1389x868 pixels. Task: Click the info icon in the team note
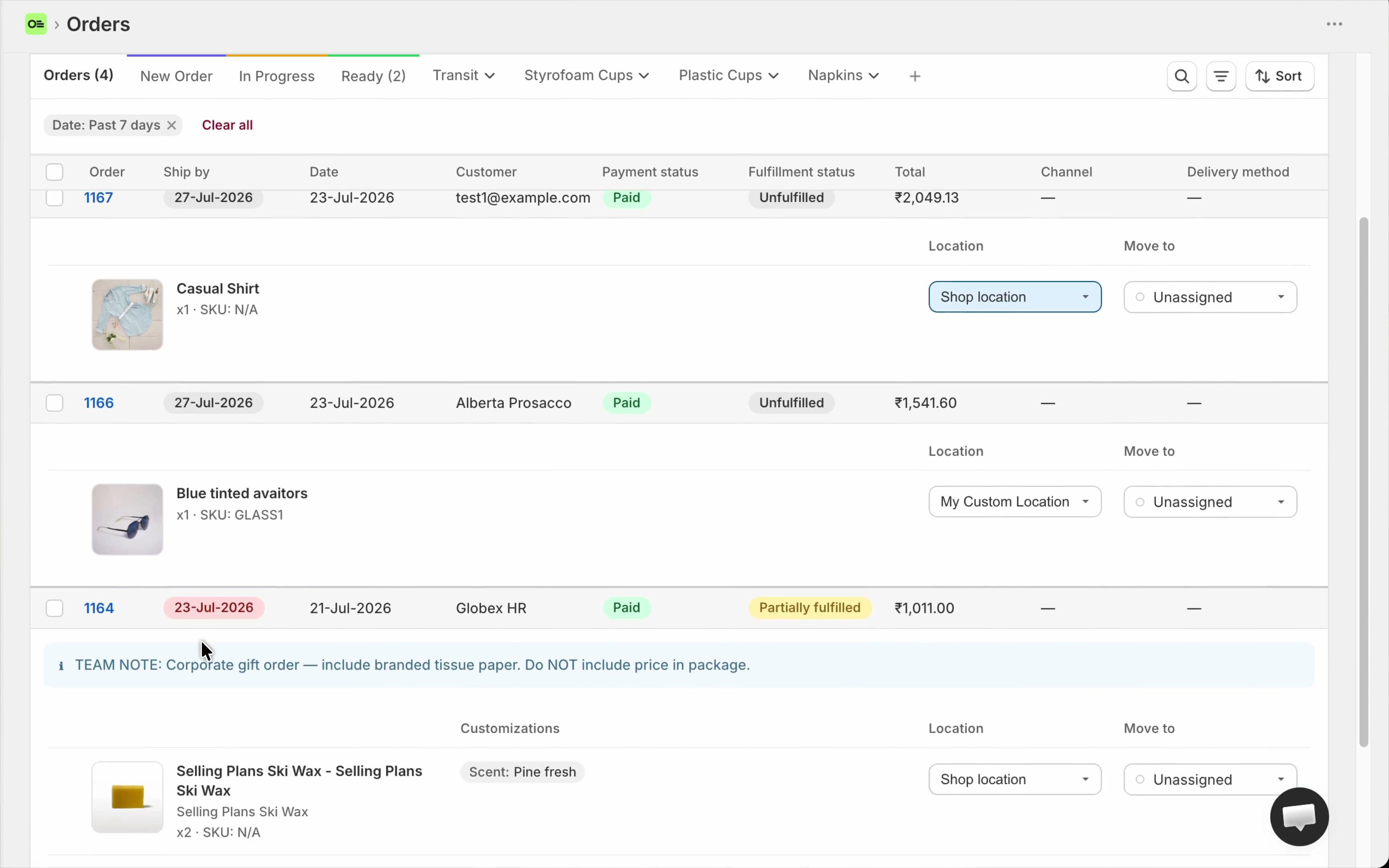(x=61, y=666)
